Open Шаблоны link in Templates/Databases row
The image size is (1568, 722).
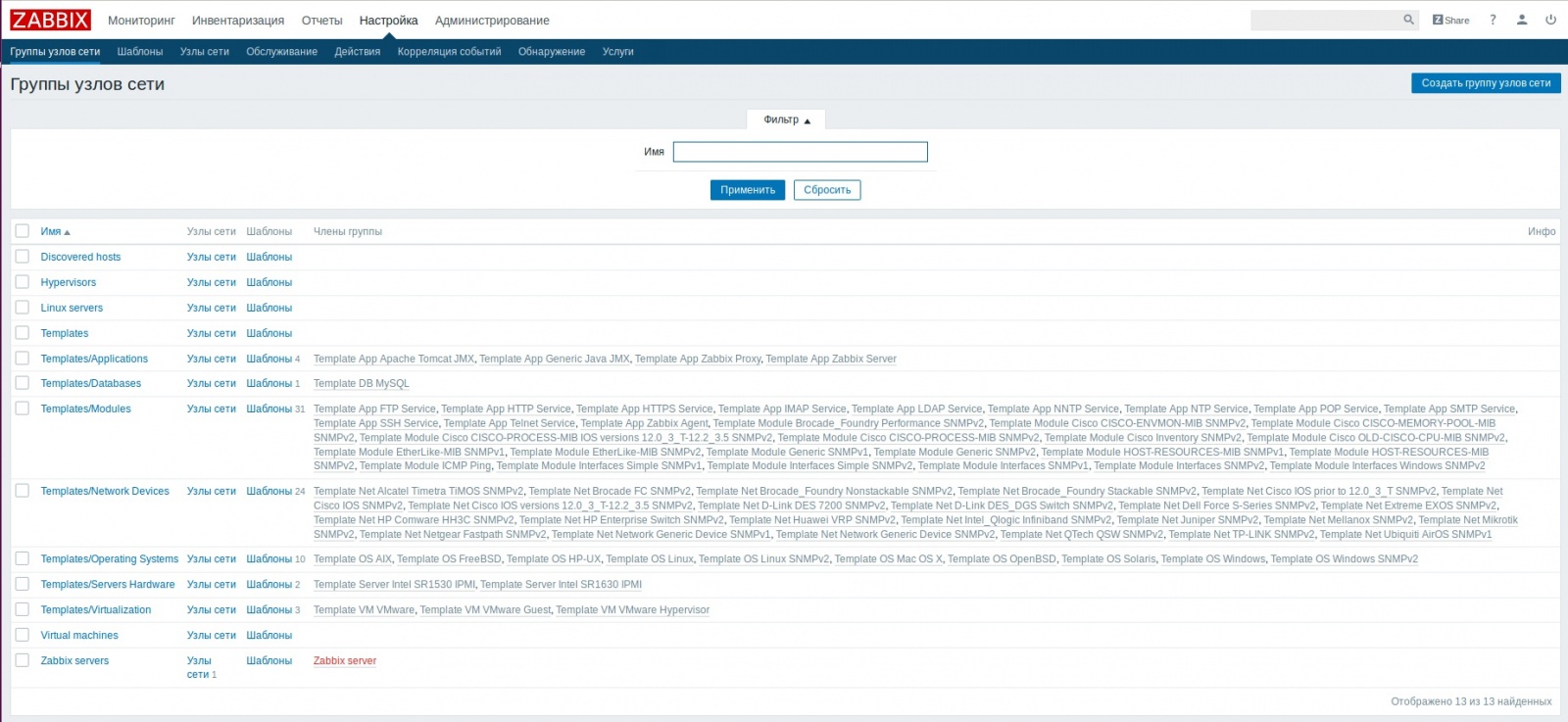tap(269, 383)
